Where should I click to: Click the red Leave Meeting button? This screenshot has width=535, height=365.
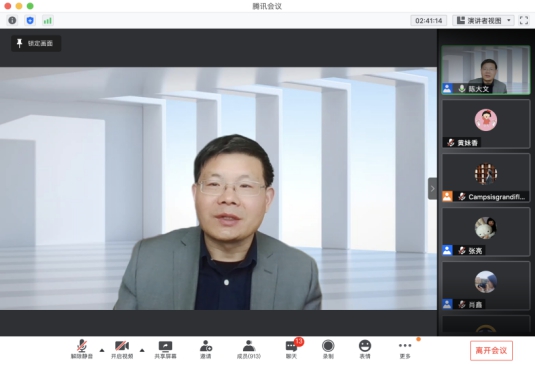(x=491, y=351)
